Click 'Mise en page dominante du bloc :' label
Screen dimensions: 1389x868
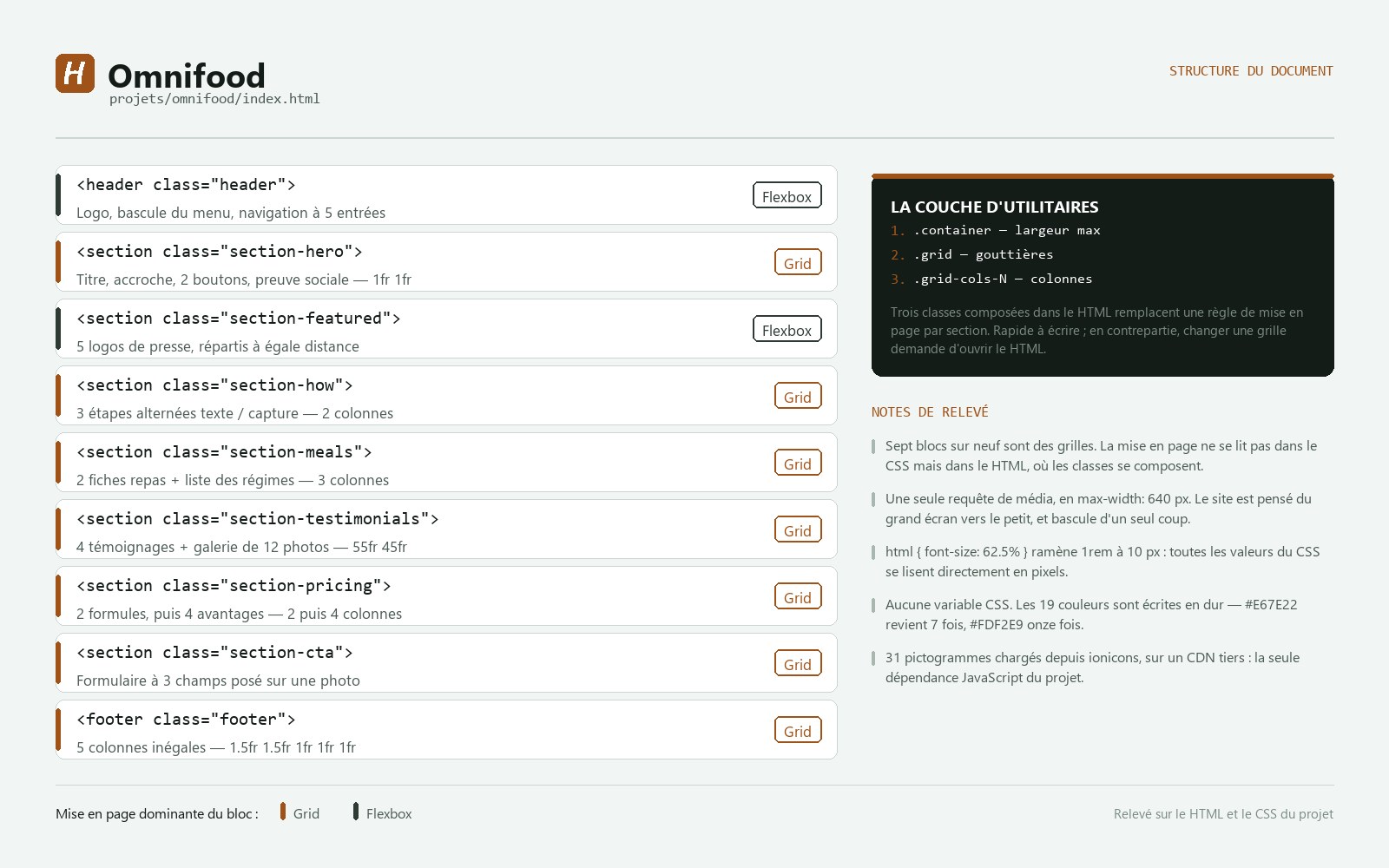pyautogui.click(x=157, y=814)
